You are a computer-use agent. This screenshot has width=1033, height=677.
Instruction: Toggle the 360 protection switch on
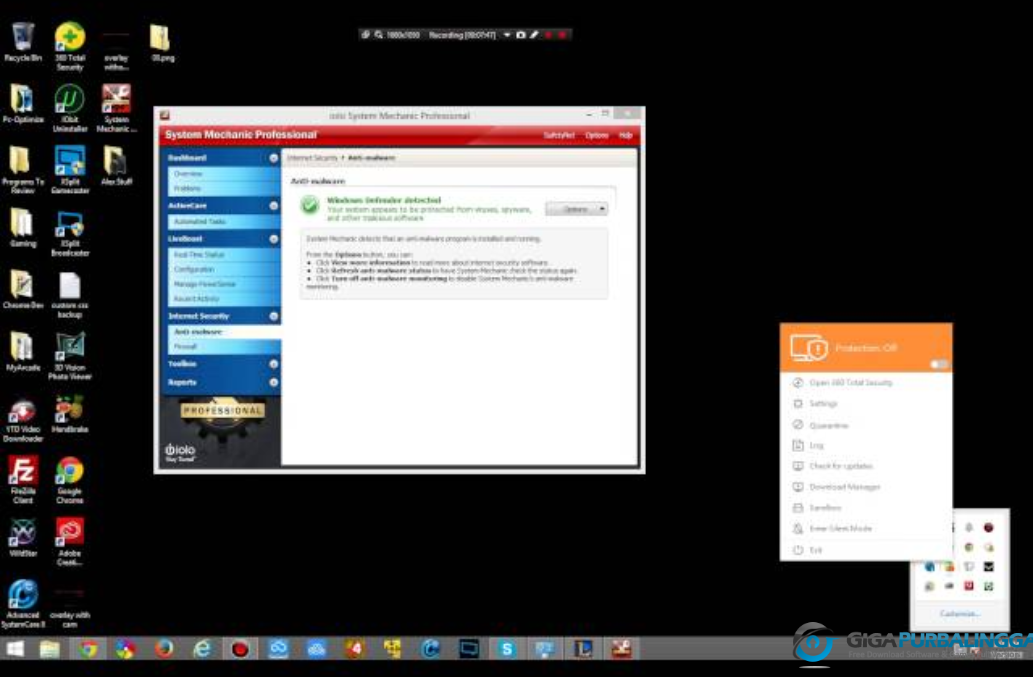pyautogui.click(x=939, y=364)
